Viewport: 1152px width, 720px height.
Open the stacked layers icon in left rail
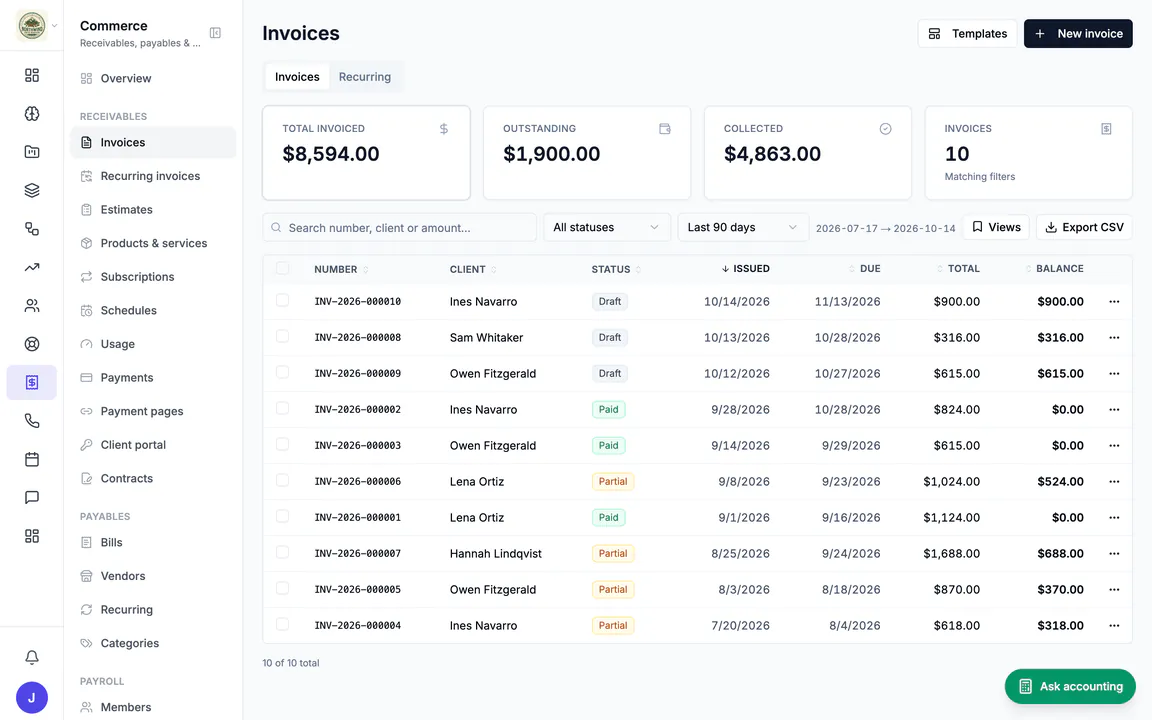(x=32, y=190)
